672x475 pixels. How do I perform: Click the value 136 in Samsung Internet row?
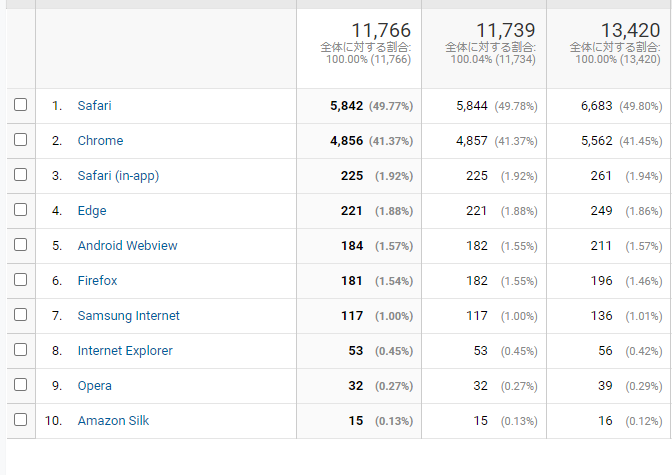pos(601,316)
